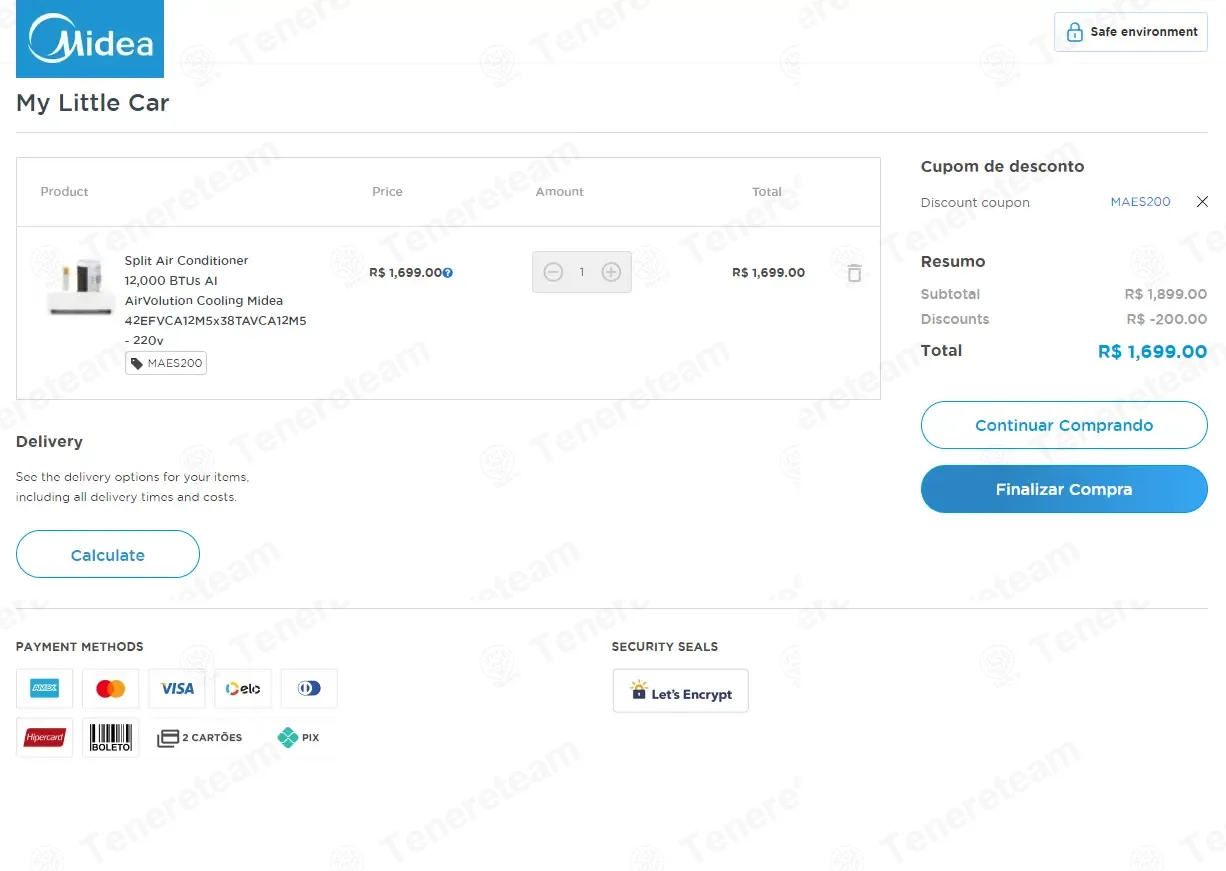Click the Midea logo

(x=90, y=39)
